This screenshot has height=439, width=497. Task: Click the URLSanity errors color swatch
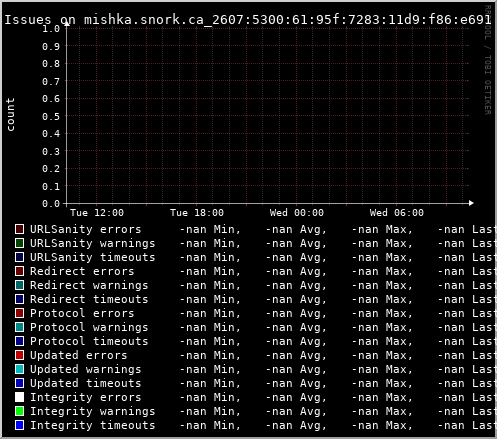pyautogui.click(x=19, y=229)
